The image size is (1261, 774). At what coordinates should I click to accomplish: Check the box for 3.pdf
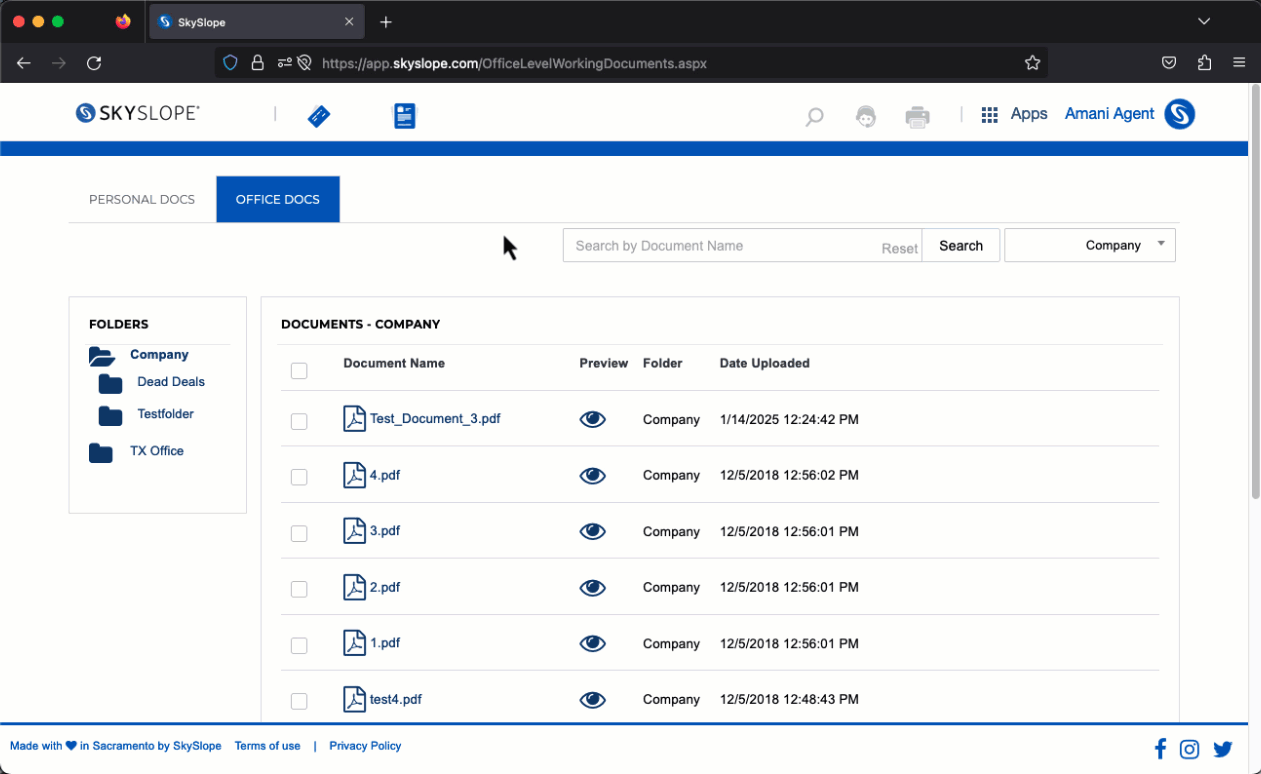pos(299,534)
